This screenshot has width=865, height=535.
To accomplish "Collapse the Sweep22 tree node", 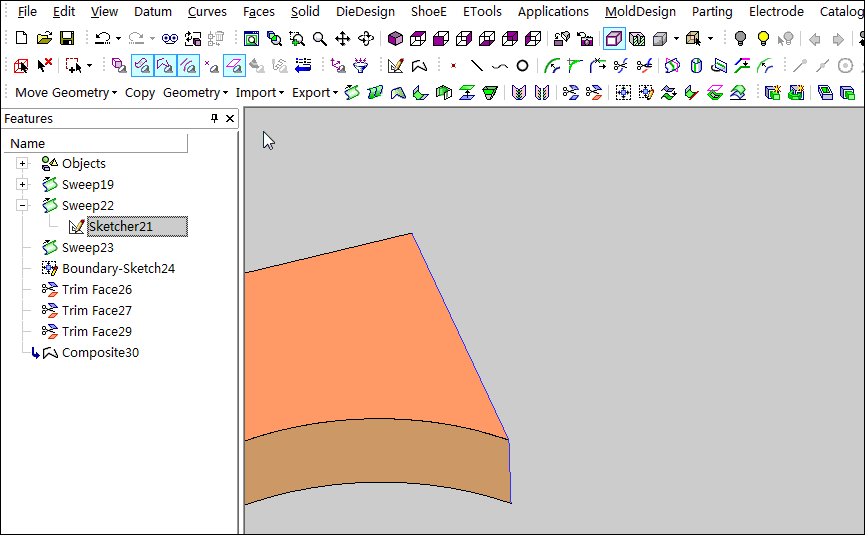I will click(22, 205).
